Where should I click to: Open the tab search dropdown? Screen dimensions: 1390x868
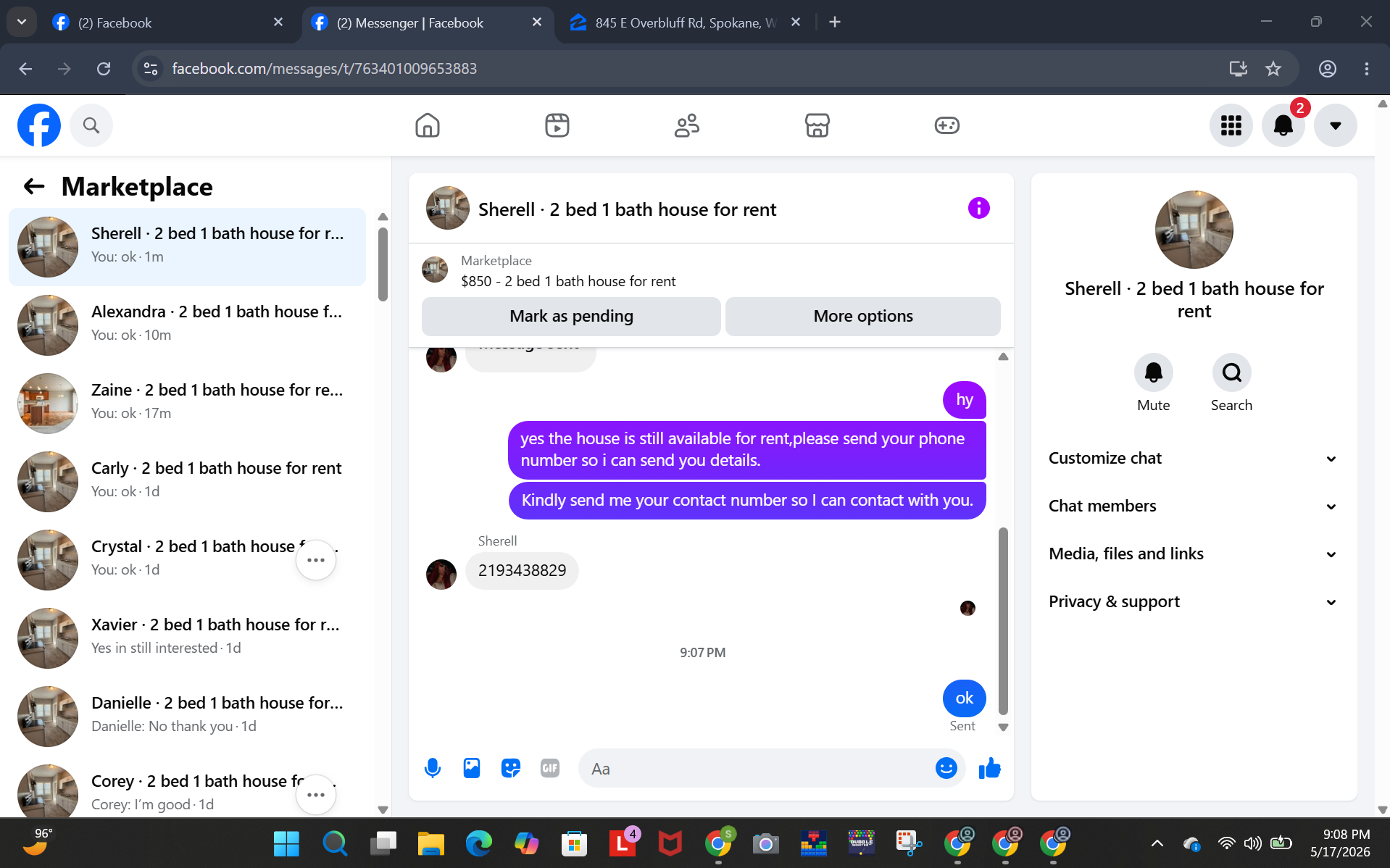coord(22,22)
